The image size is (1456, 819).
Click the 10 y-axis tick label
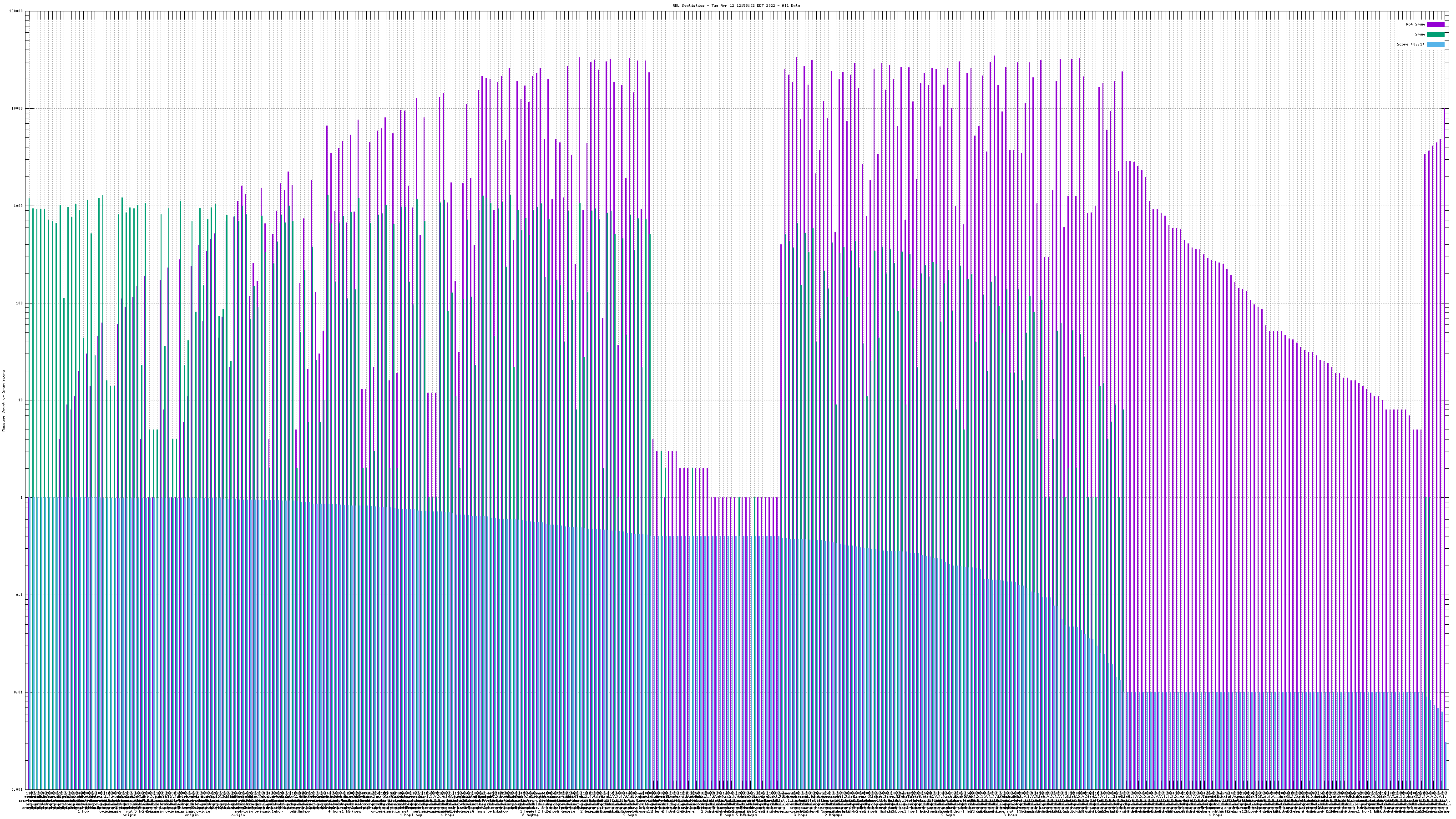(20, 400)
